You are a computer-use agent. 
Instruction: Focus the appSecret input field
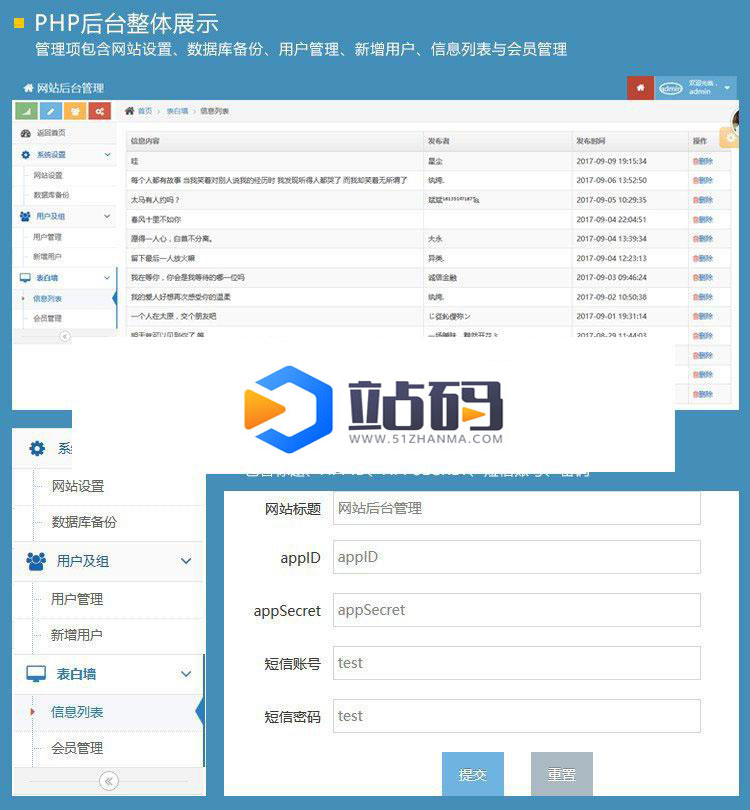click(x=517, y=610)
